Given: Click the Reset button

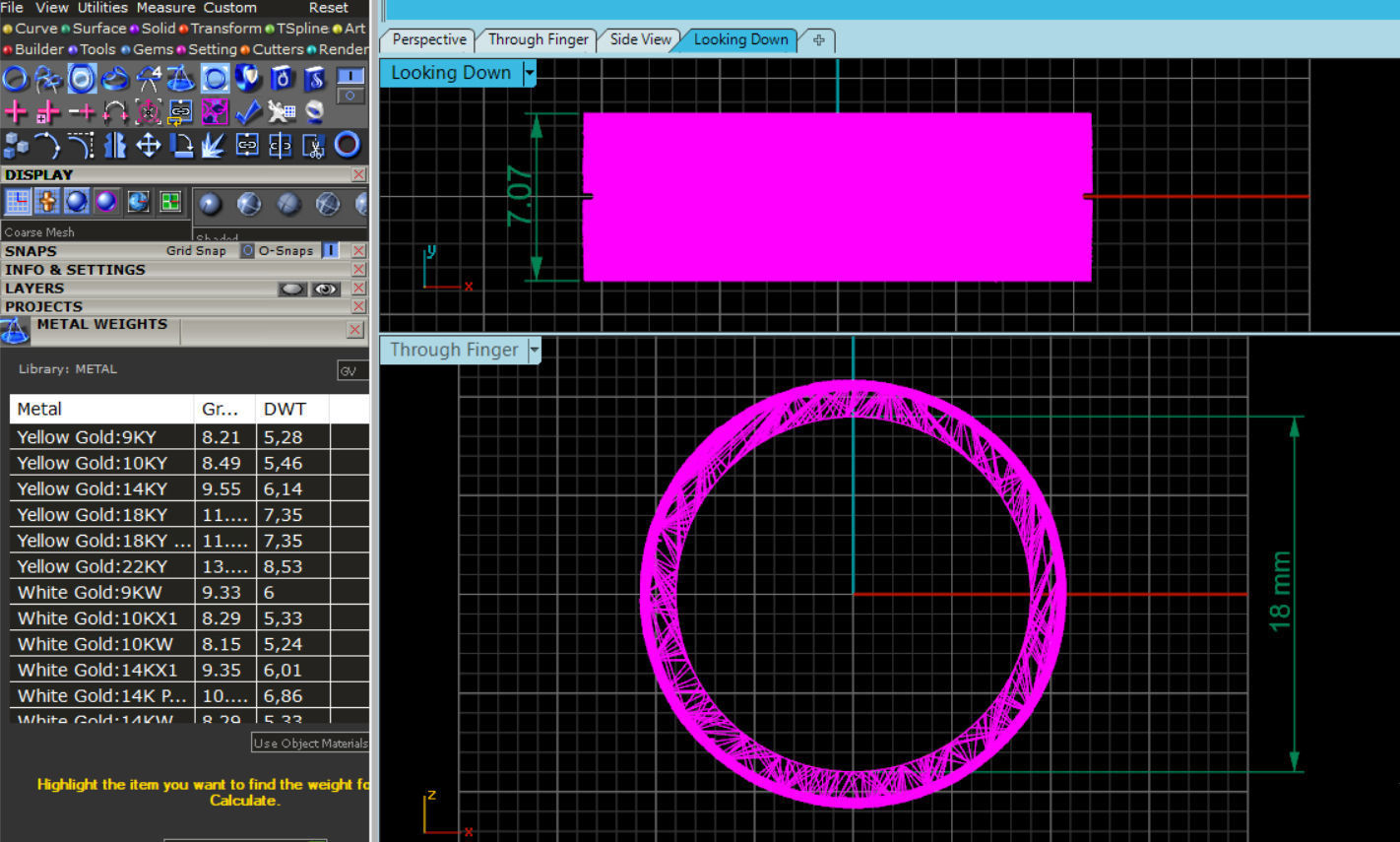Looking at the screenshot, I should coord(328,8).
